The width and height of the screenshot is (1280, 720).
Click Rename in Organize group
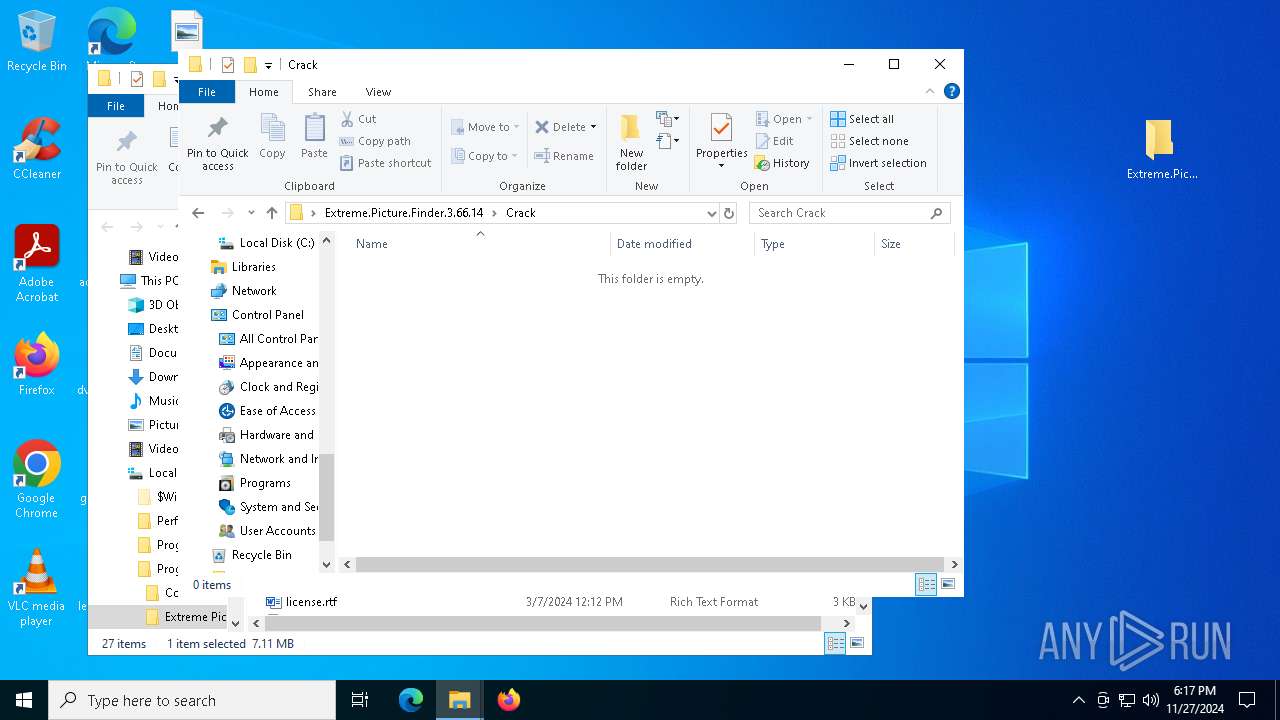[x=564, y=156]
